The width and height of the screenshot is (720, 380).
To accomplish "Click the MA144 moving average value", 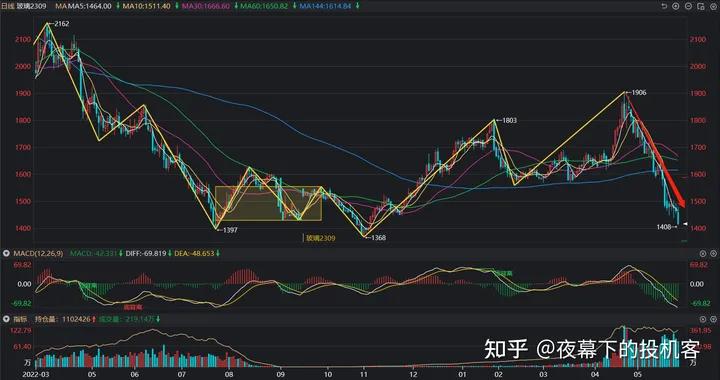I will [x=326, y=6].
